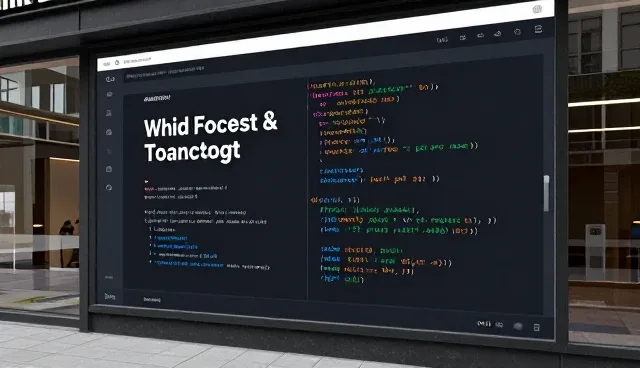The height and width of the screenshot is (368, 640).
Task: Click the browser address bar URL field
Action: pyautogui.click(x=137, y=60)
